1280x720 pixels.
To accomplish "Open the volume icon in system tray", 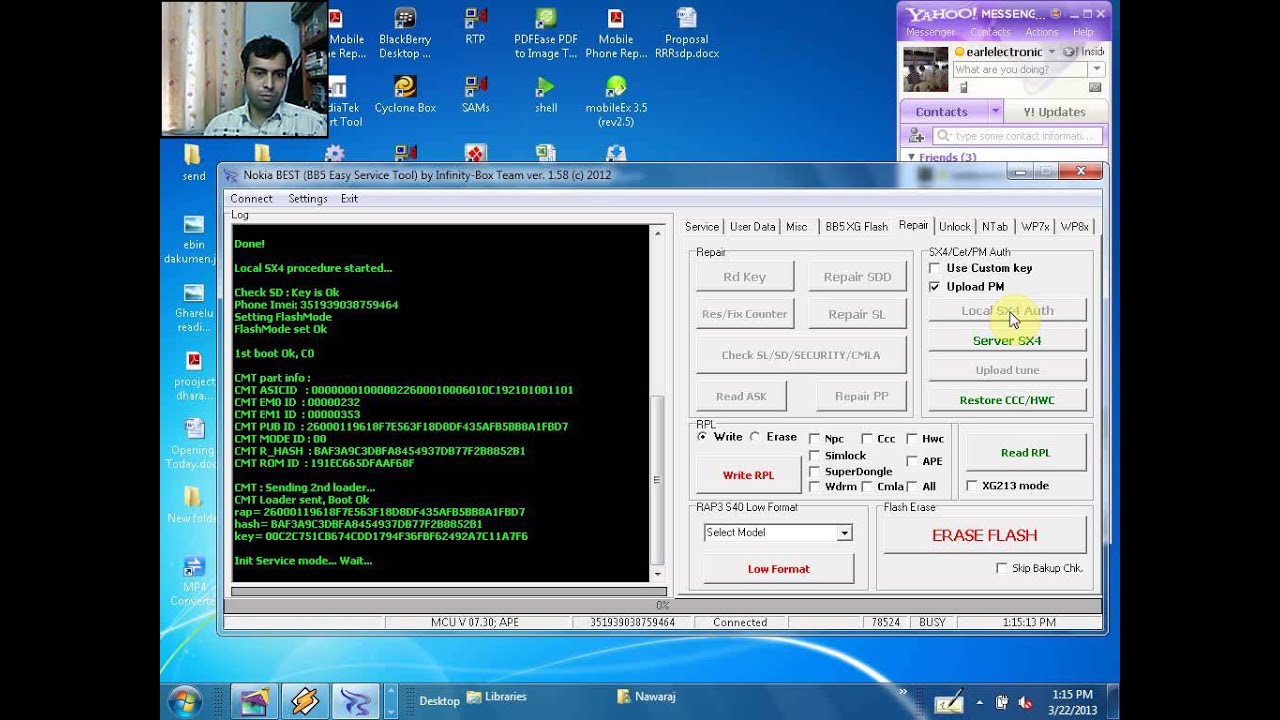I will click(1023, 702).
